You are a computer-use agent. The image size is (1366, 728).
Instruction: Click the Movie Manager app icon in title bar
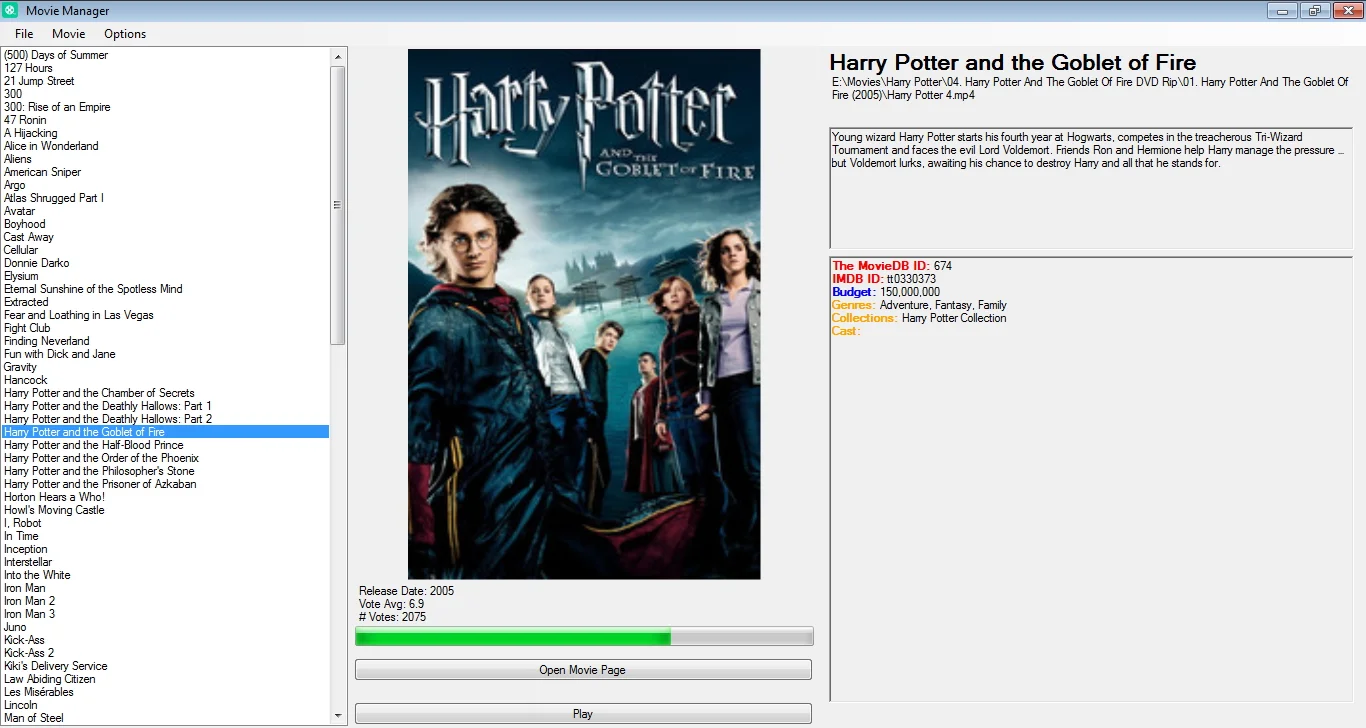click(10, 10)
